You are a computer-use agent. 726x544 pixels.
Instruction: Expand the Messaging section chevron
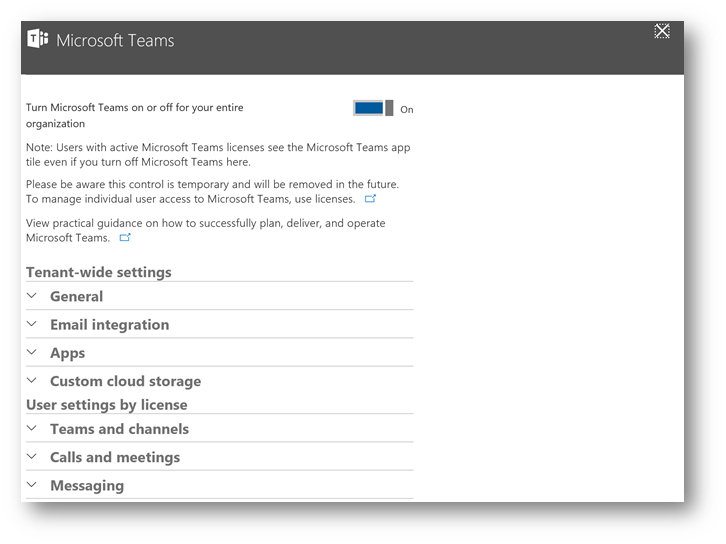point(31,484)
